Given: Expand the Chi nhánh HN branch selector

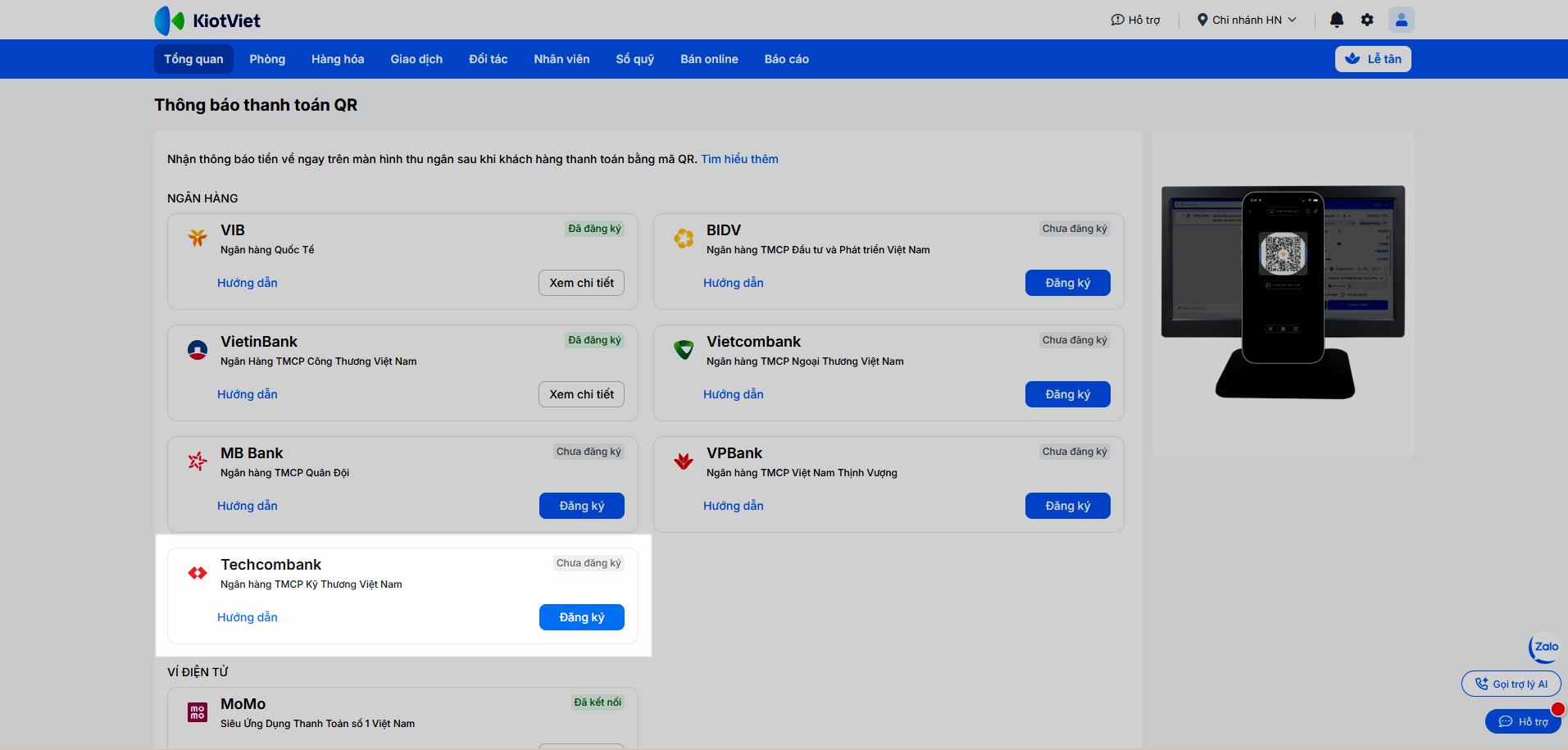Looking at the screenshot, I should (x=1247, y=20).
